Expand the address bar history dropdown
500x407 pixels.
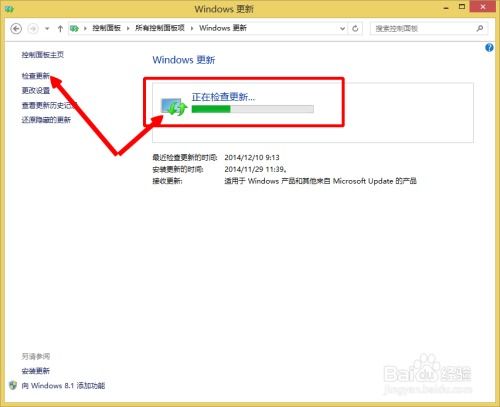[x=342, y=29]
